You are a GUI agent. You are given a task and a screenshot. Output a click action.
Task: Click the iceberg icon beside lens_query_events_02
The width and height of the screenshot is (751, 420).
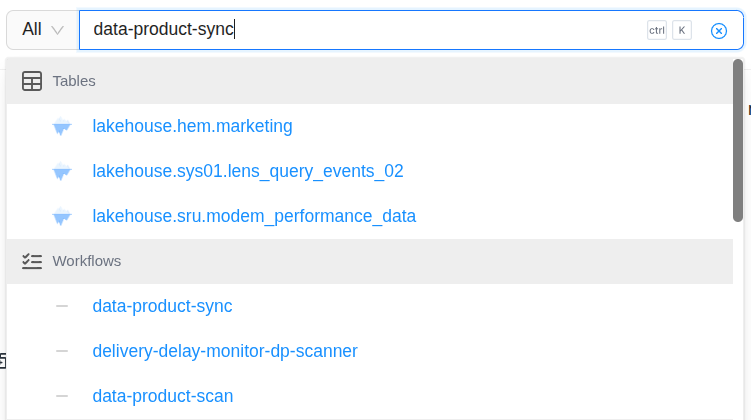(62, 172)
